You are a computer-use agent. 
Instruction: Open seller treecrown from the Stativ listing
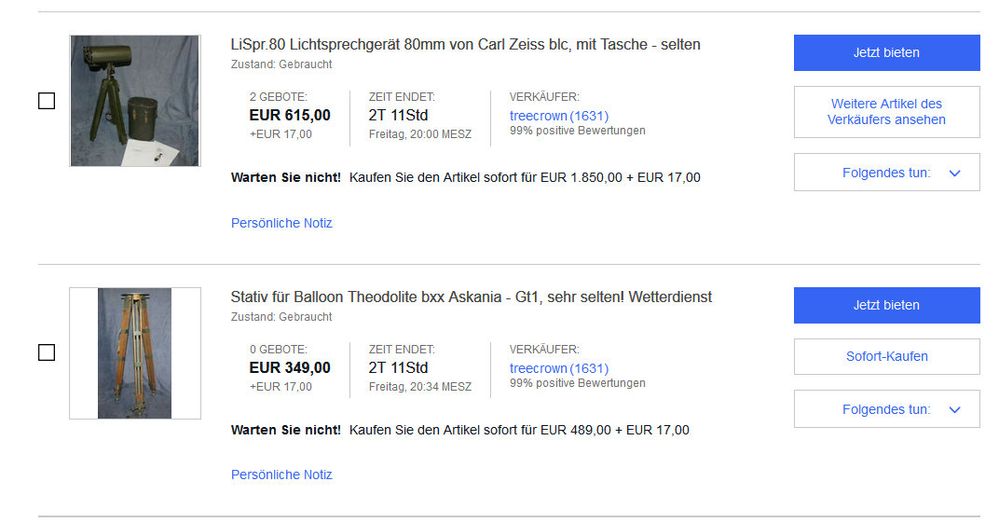(538, 368)
